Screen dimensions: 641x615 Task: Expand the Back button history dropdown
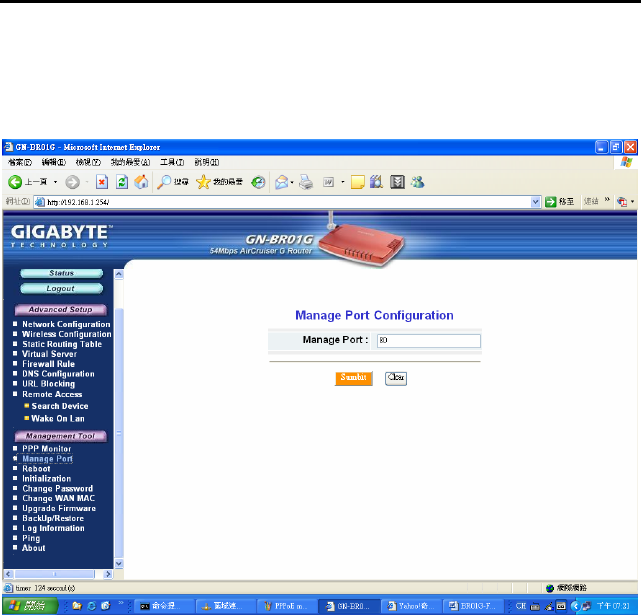55,182
